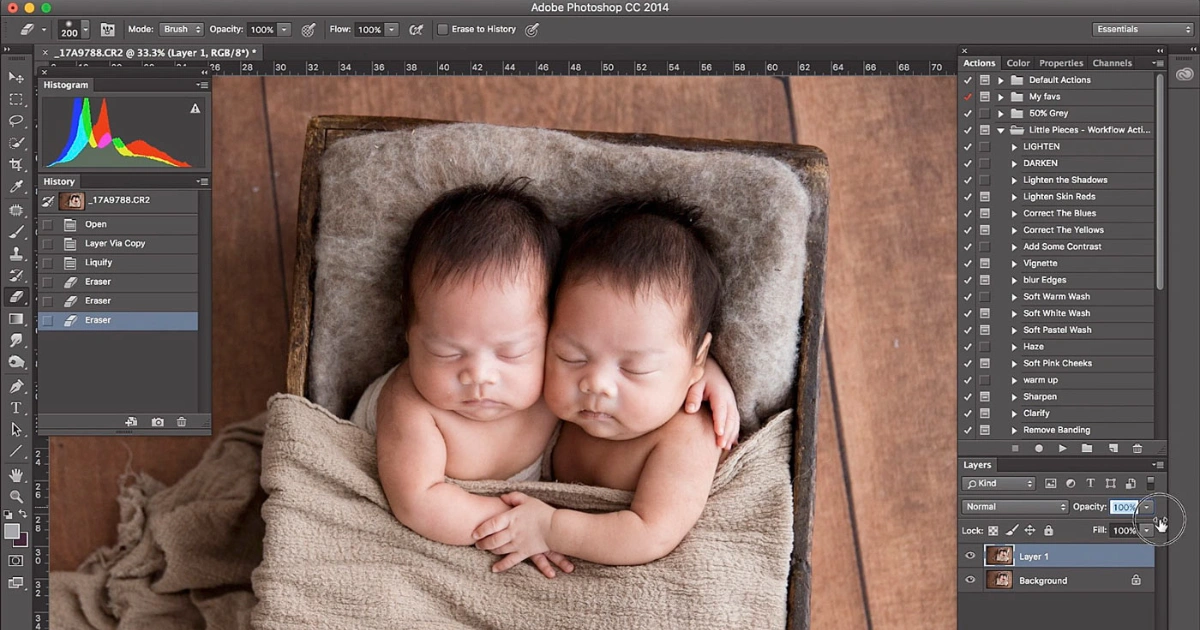This screenshot has width=1200, height=630.
Task: Hide the Background layer
Action: pyautogui.click(x=968, y=580)
